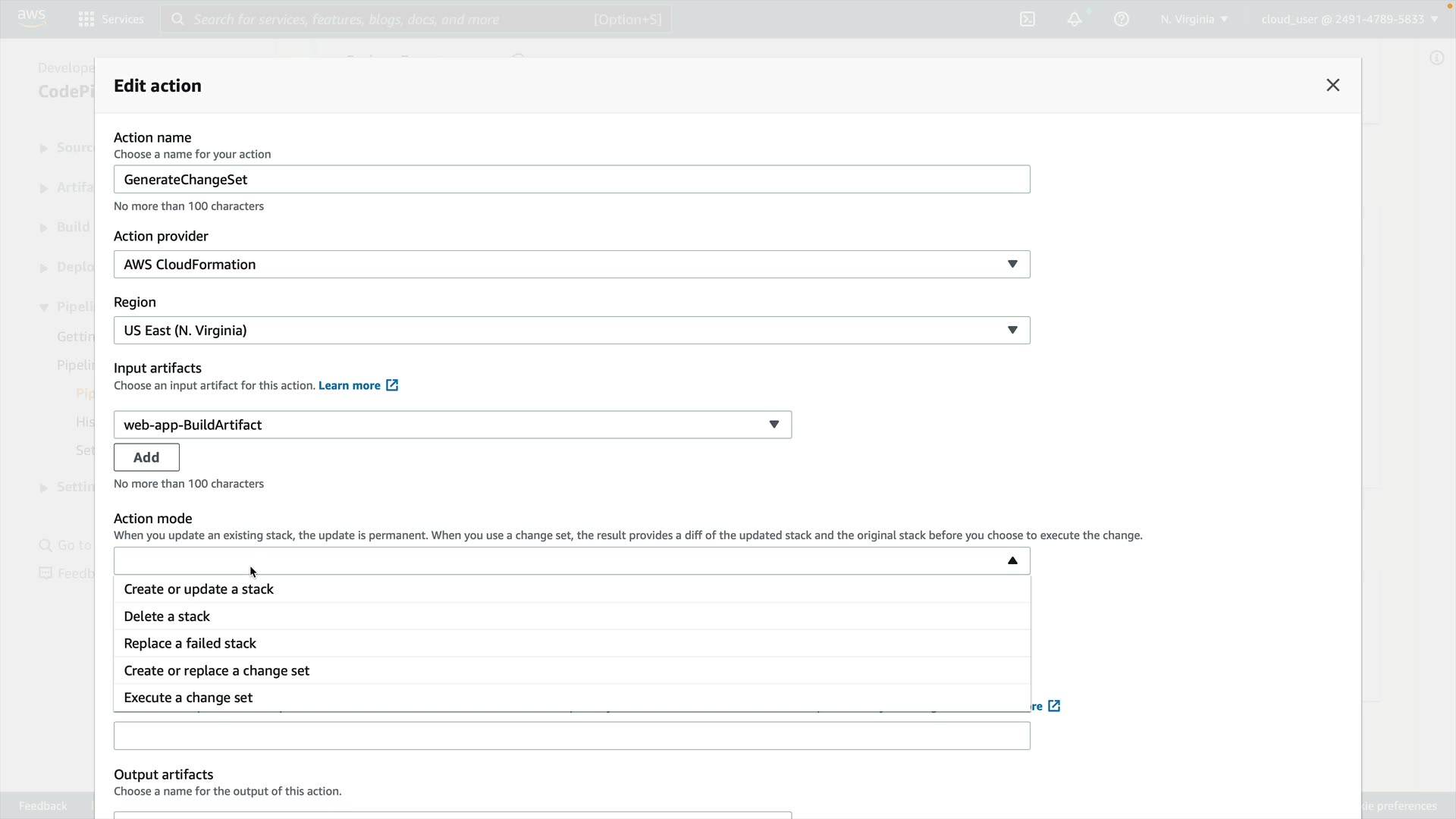The height and width of the screenshot is (819, 1456).
Task: Collapse the Action mode dropdown arrow
Action: (x=1012, y=560)
